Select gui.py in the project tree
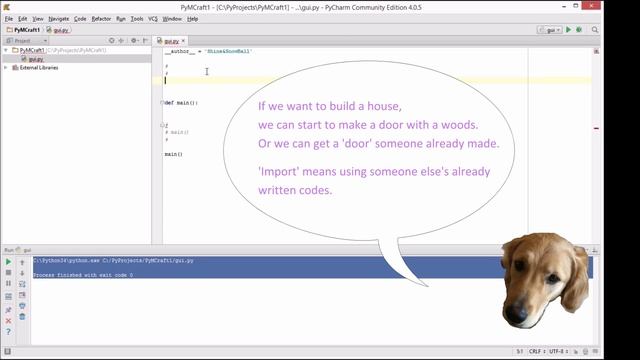 36,59
